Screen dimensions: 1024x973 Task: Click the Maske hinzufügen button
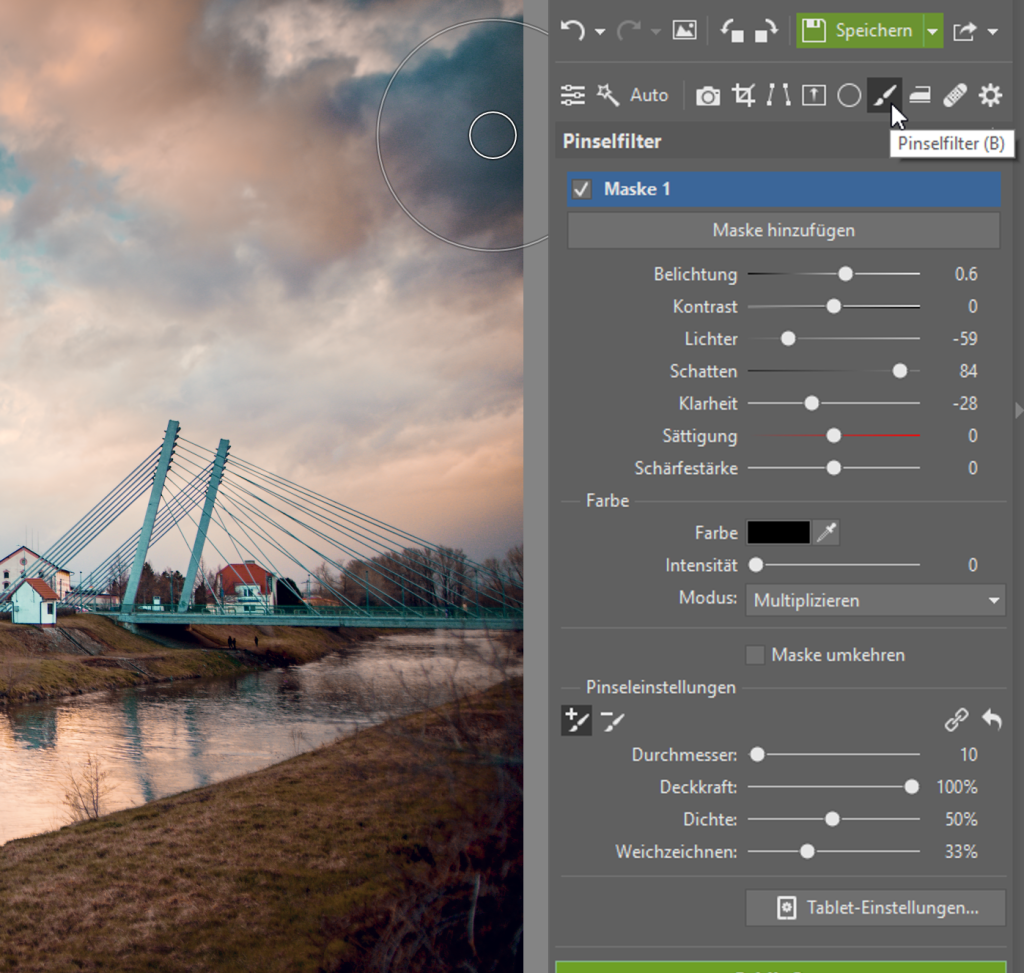click(x=784, y=230)
